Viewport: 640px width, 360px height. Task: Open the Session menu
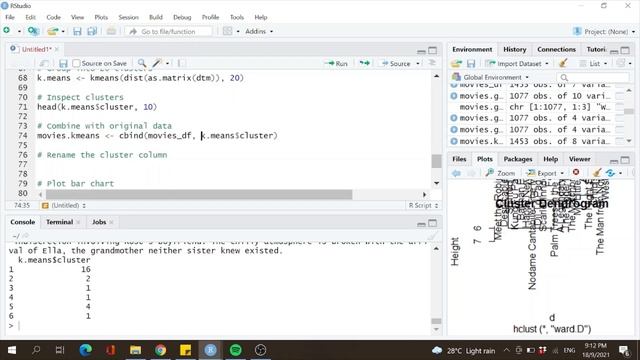coord(129,17)
